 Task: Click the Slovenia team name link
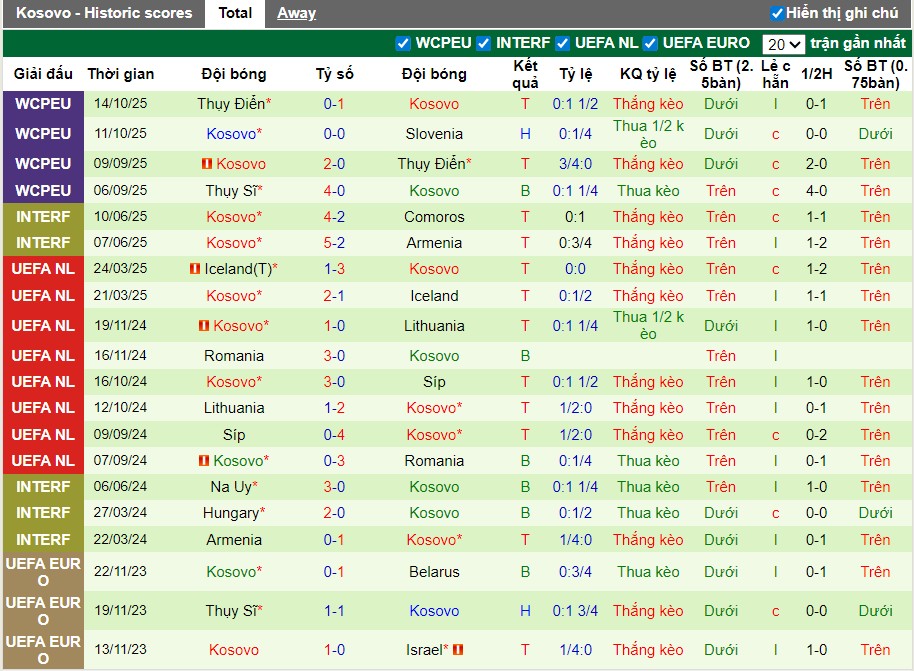point(434,134)
